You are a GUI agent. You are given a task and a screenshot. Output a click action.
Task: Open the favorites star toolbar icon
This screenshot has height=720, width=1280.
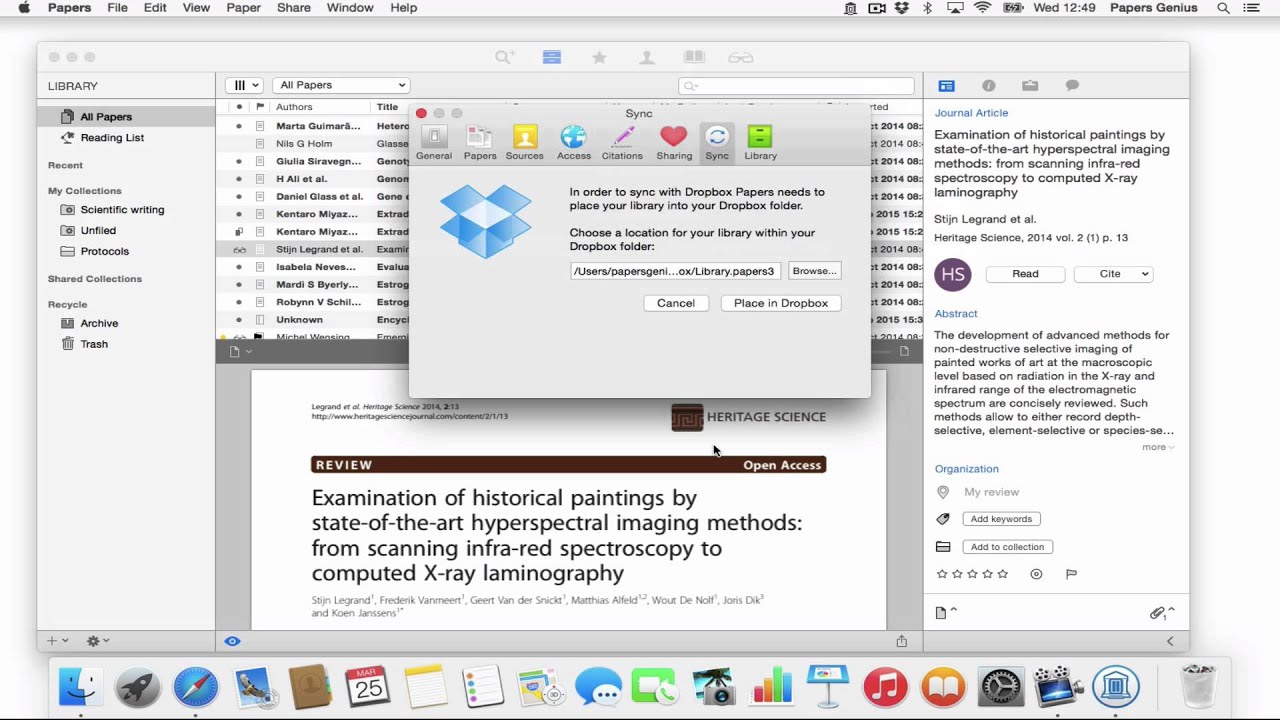[x=599, y=58]
